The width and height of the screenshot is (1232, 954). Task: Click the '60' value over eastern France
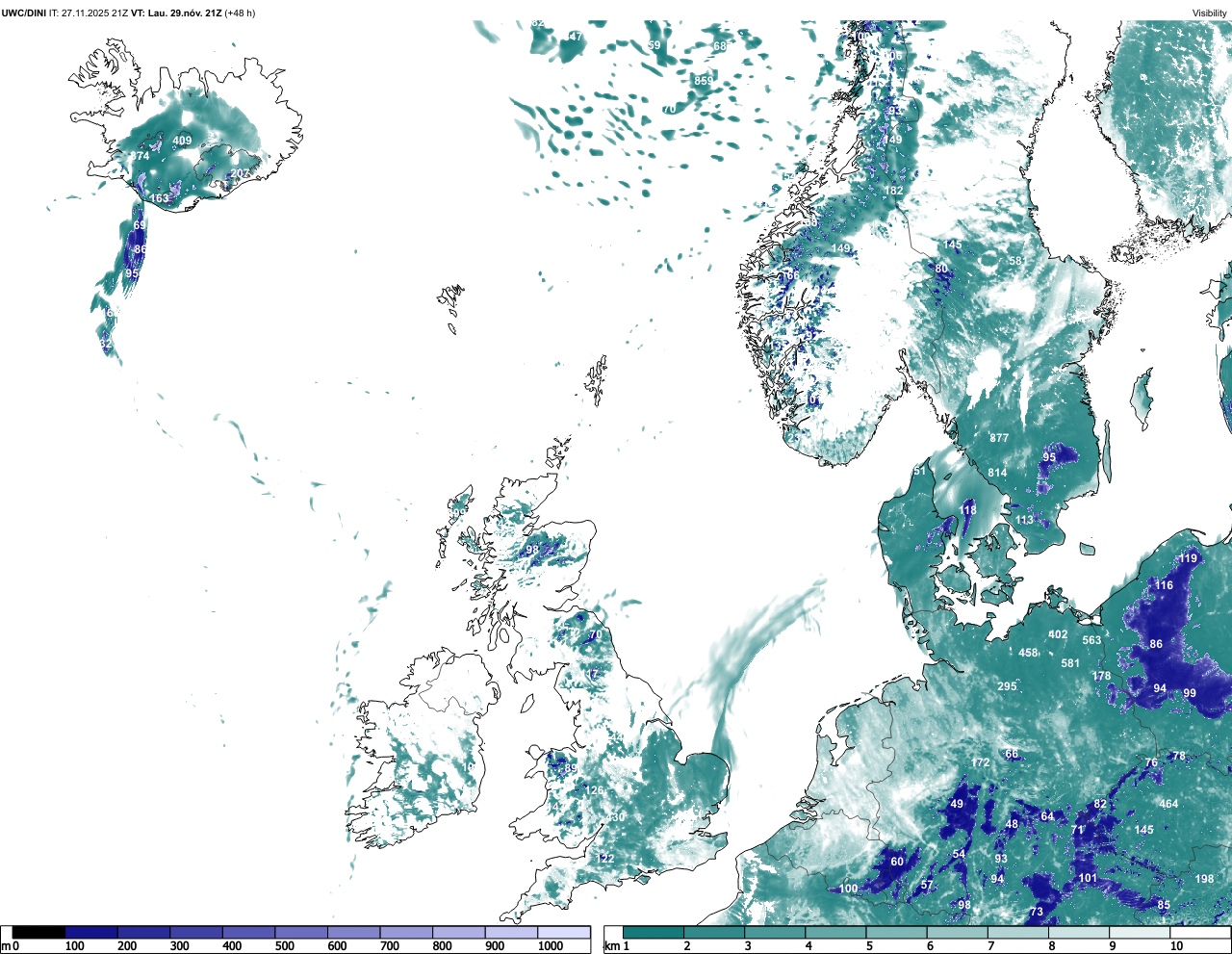(897, 862)
